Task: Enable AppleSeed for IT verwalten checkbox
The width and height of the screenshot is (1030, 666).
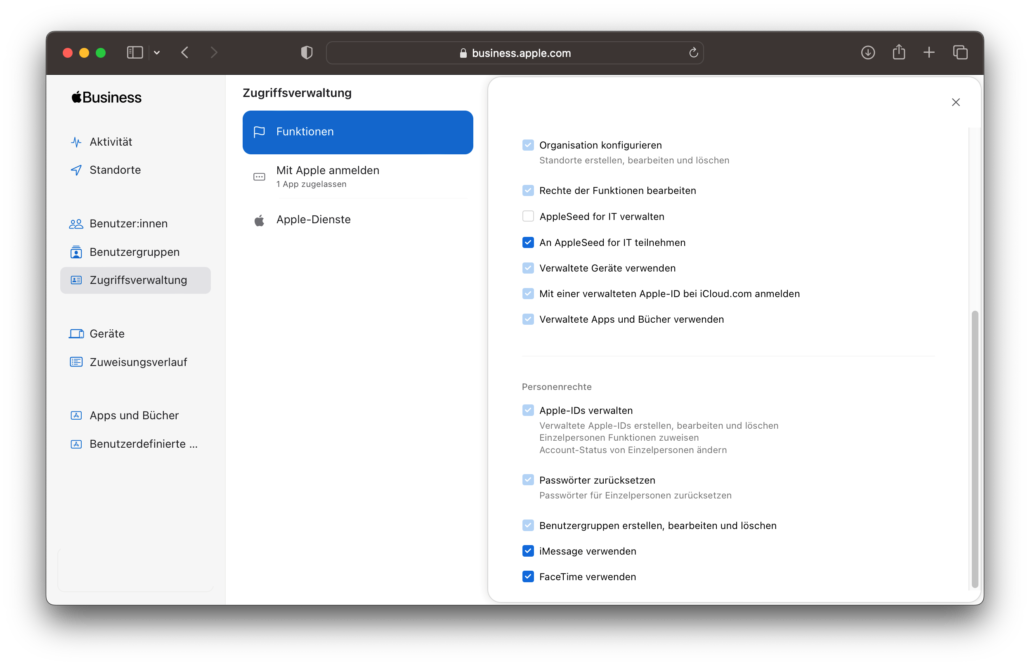Action: (x=528, y=216)
